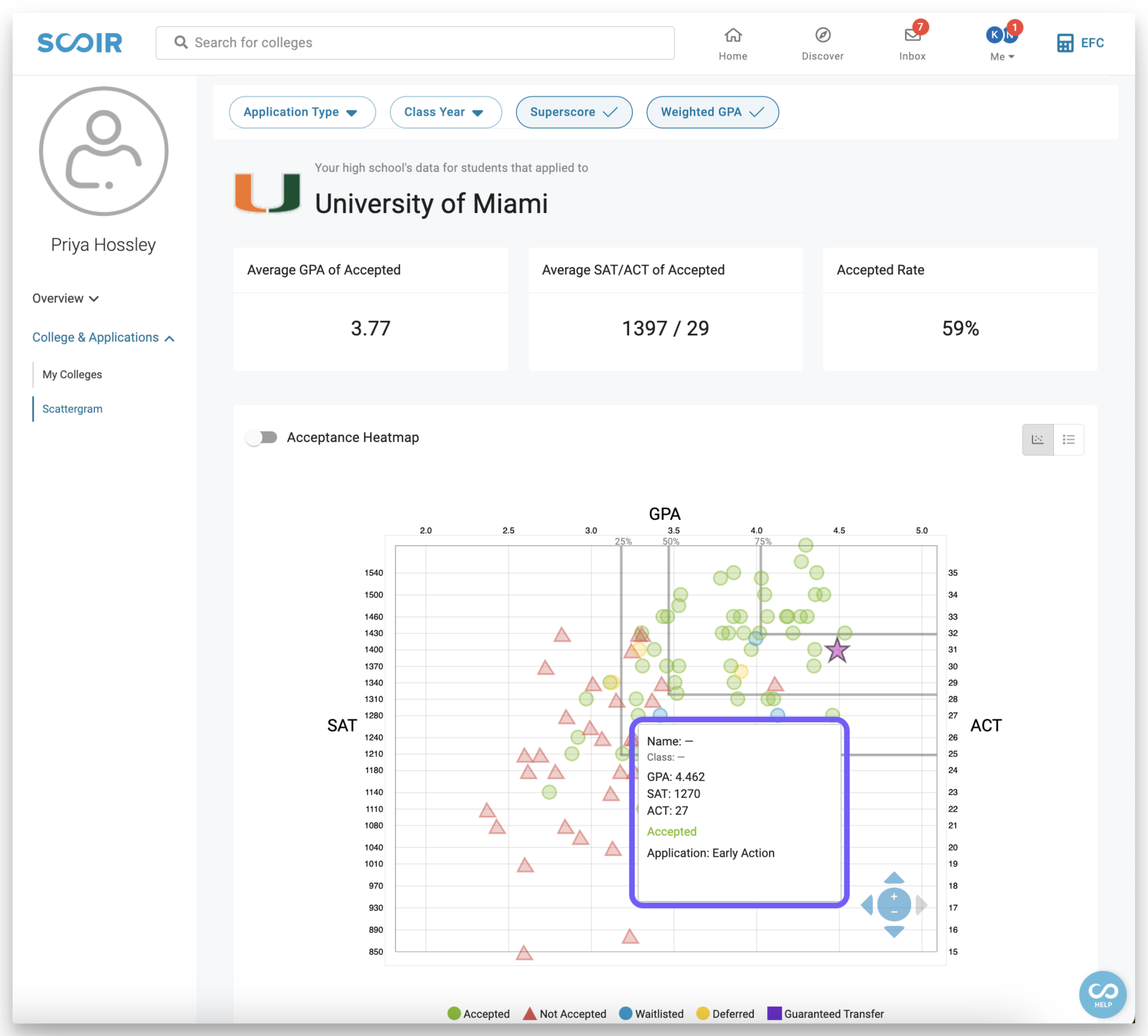The image size is (1148, 1036).
Task: Open the Me account dropdown
Action: point(1002,43)
